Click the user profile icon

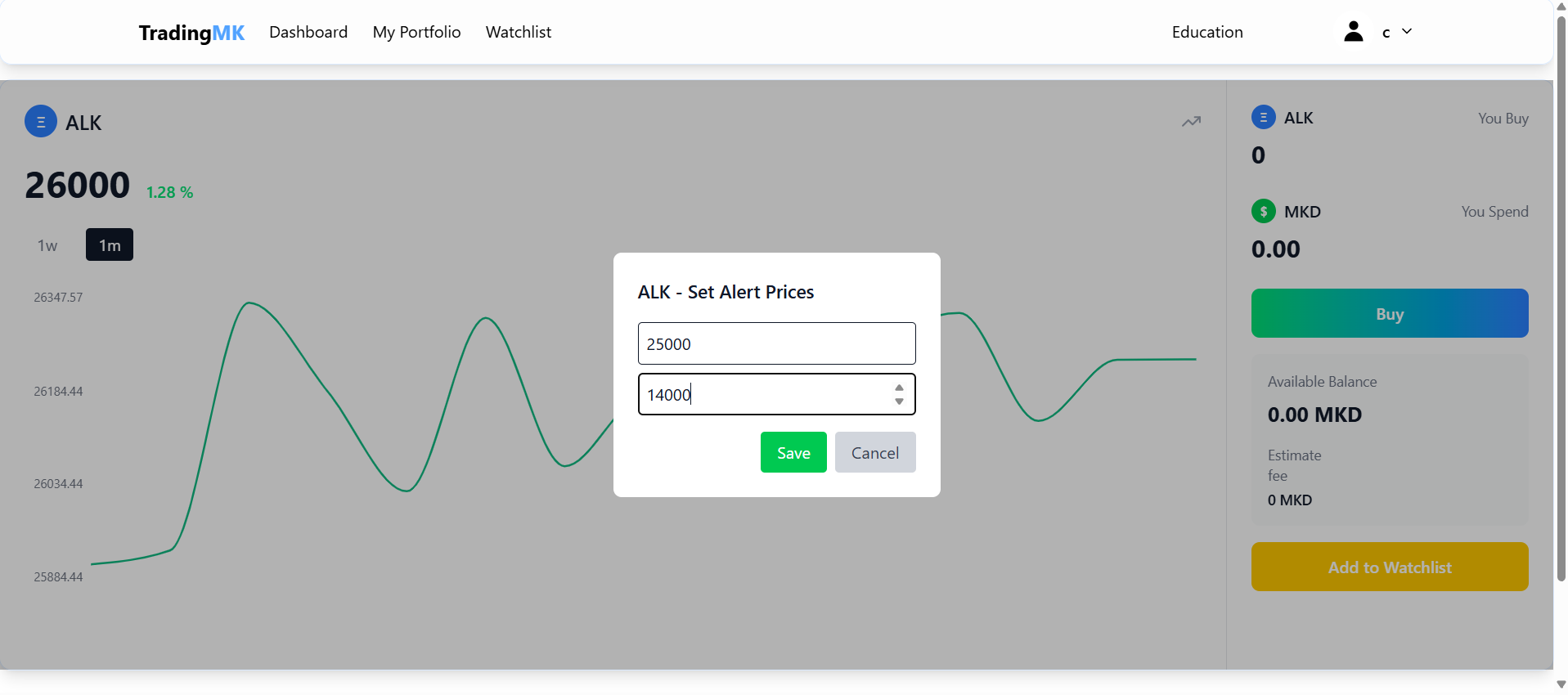click(1353, 32)
